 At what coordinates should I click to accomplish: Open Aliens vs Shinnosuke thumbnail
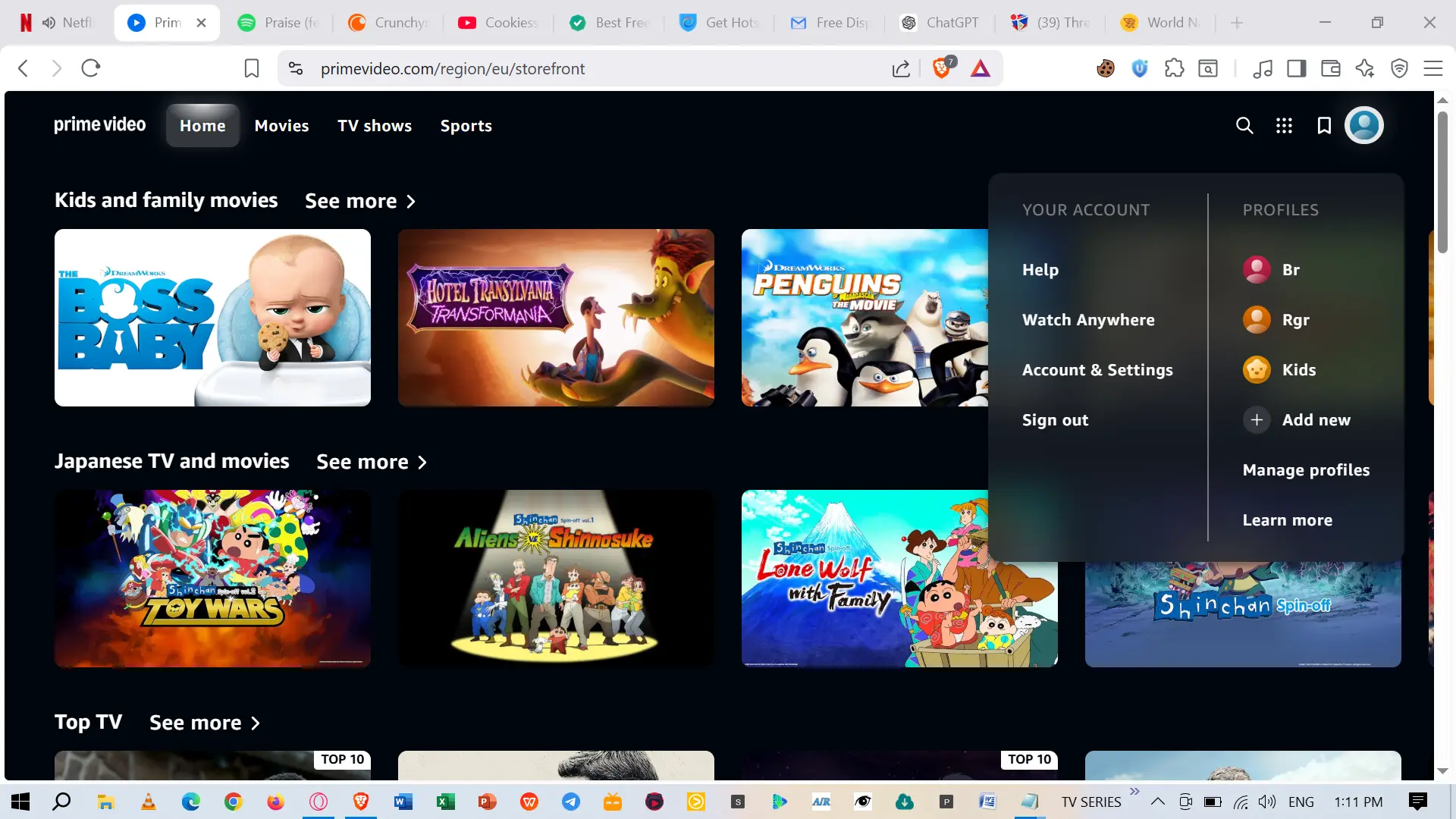[556, 579]
